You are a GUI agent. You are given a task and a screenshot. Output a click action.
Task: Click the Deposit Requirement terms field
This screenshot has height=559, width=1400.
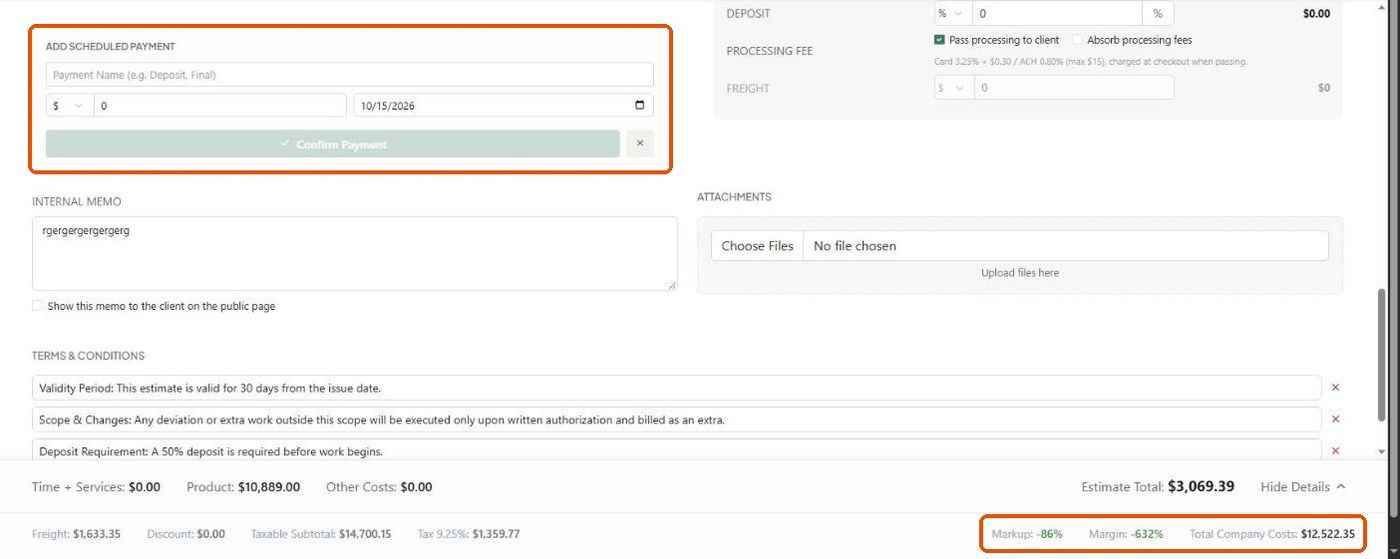point(677,450)
